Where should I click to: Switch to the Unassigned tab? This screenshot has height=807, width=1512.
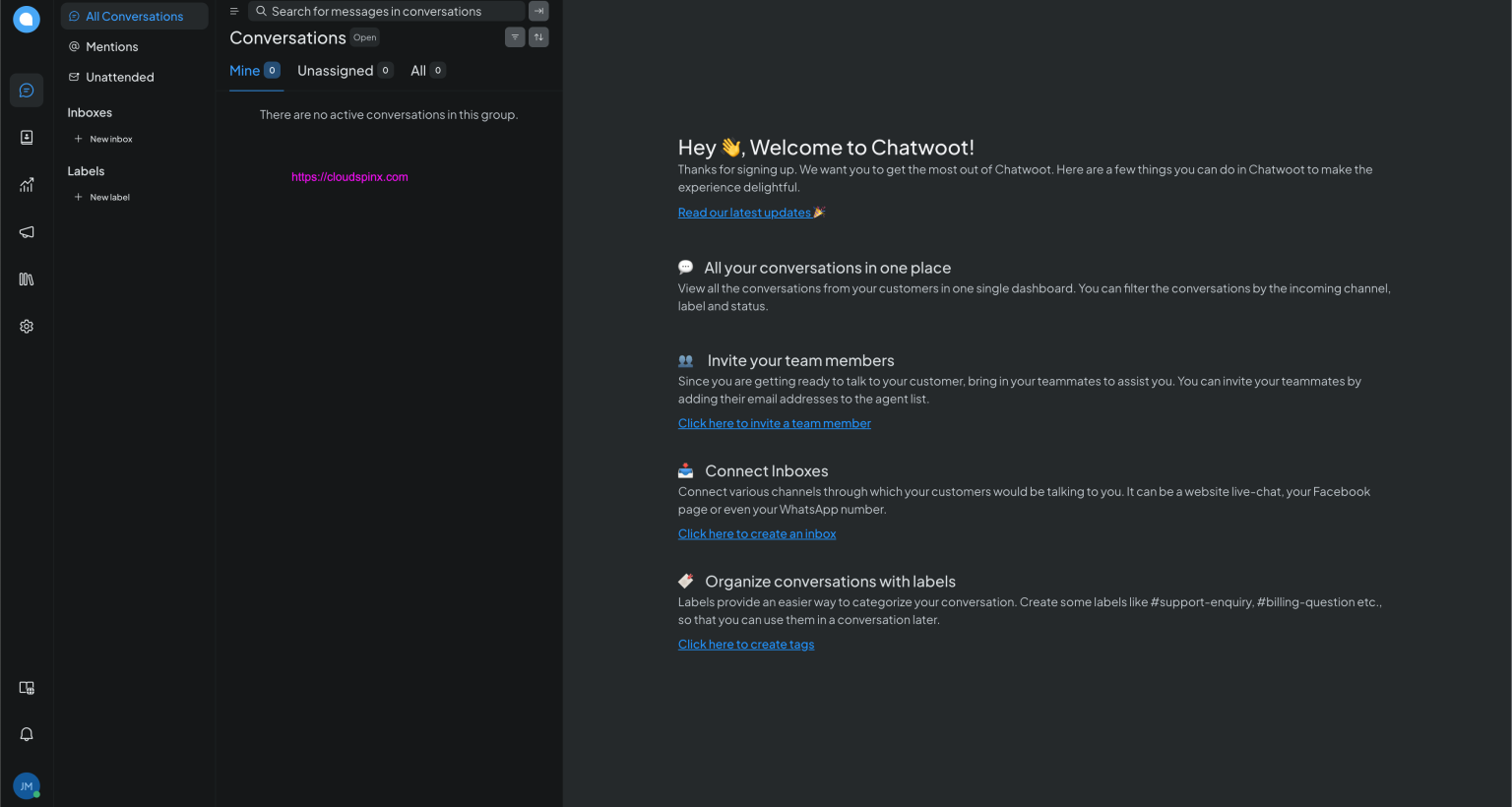[337, 70]
